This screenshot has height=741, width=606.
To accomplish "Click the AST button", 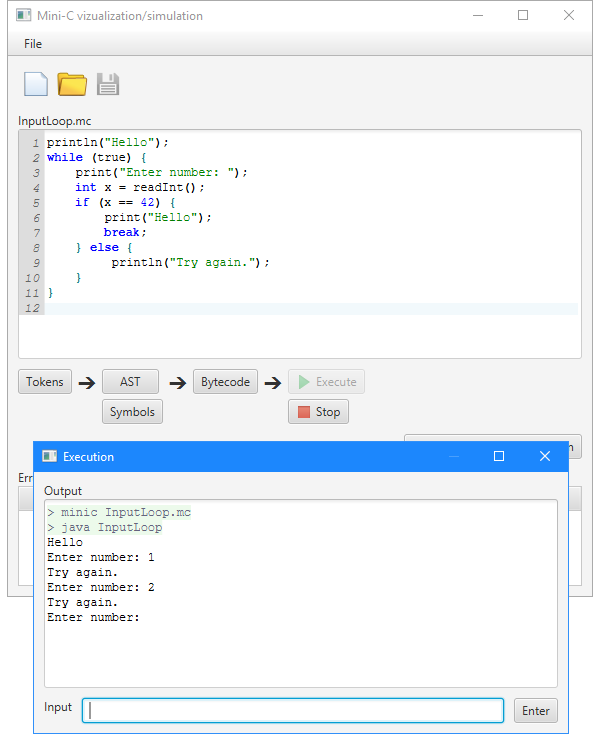I will point(130,382).
